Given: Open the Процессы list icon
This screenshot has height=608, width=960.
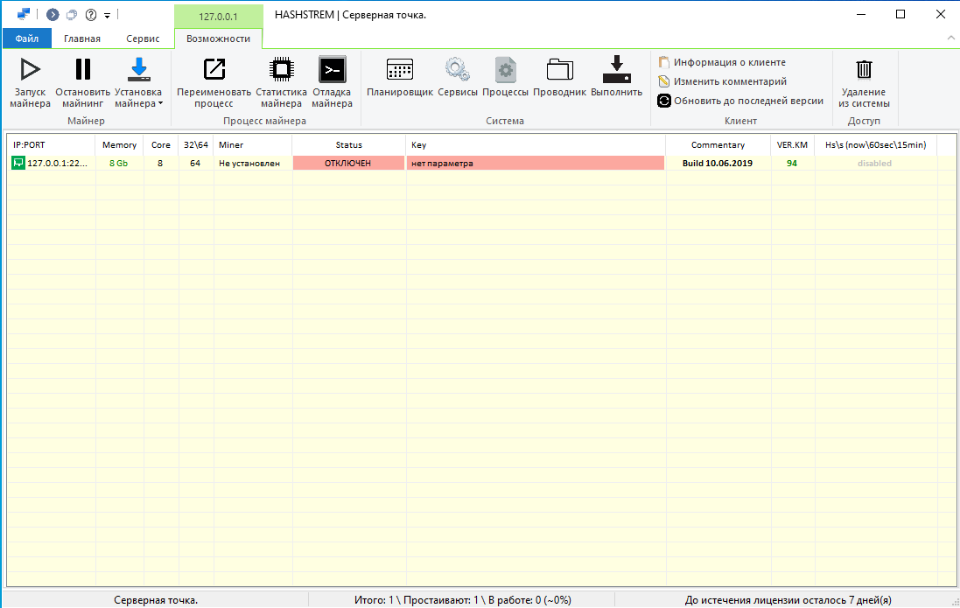Looking at the screenshot, I should click(x=505, y=69).
